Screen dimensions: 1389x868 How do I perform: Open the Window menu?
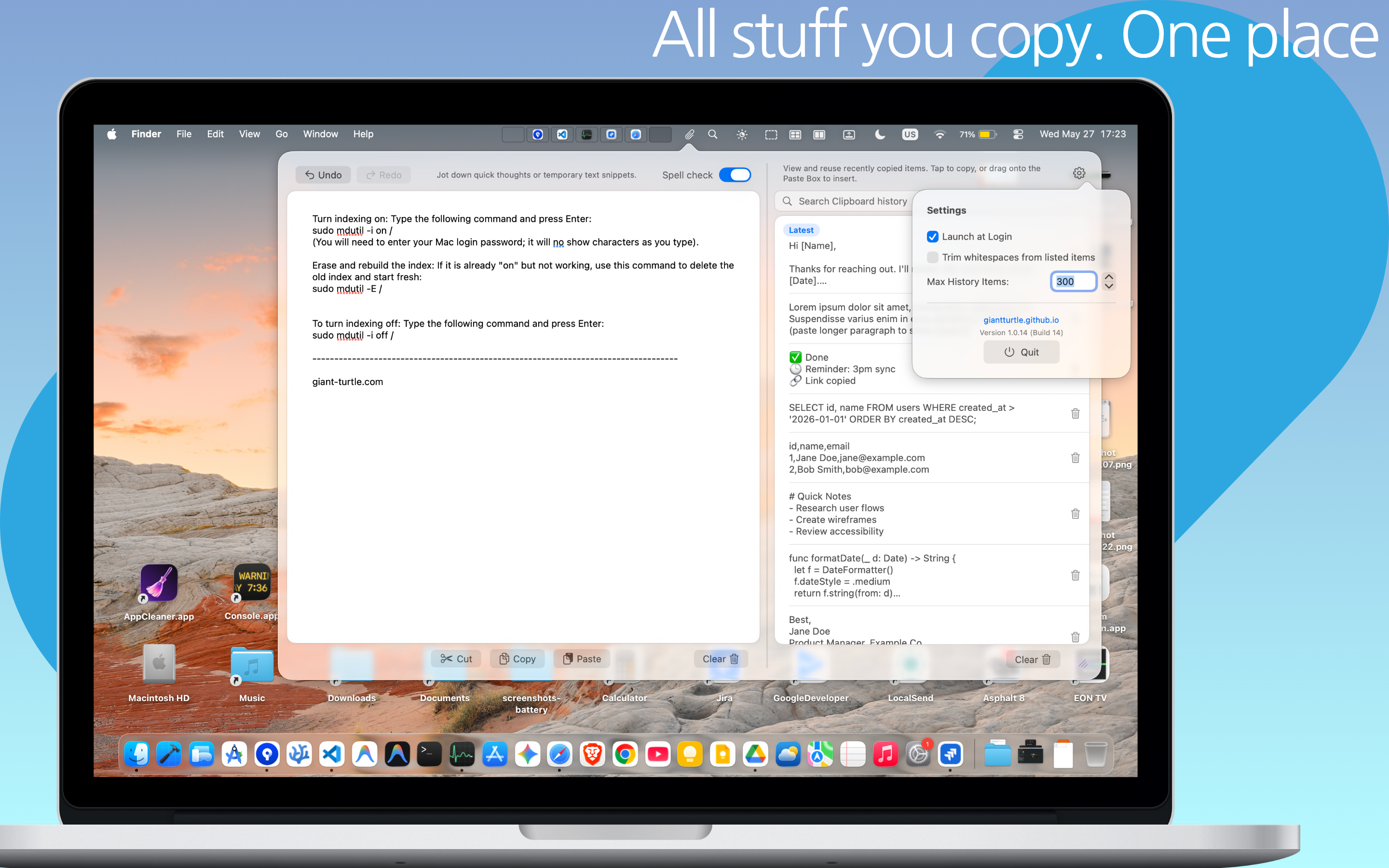(320, 134)
